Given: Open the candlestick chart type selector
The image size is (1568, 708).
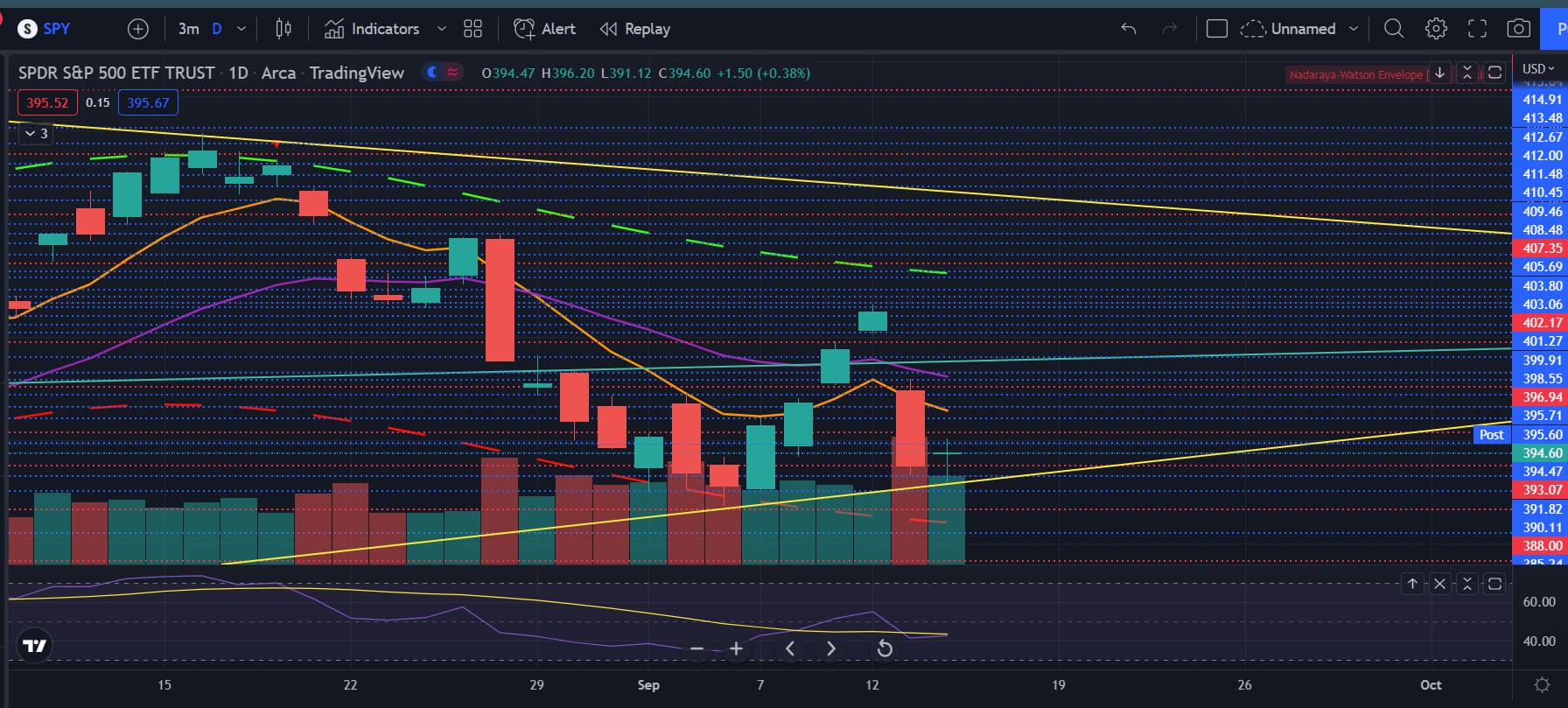Looking at the screenshot, I should (x=283, y=29).
